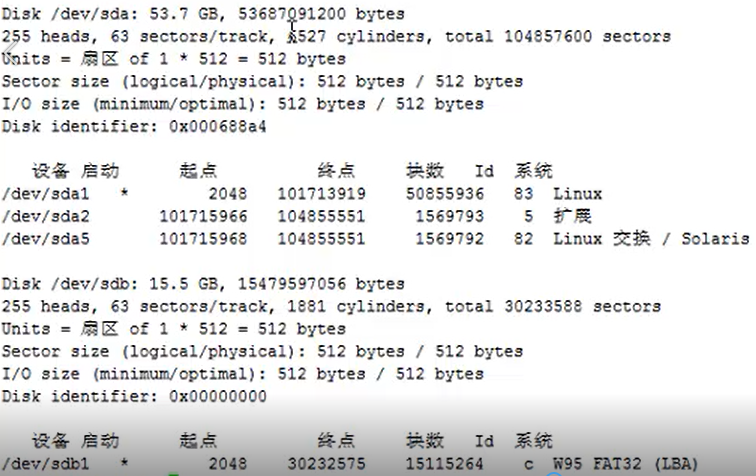This screenshot has height=476, width=756.
Task: Click the W95 FAT32 (LBA) system type
Action: (625, 464)
